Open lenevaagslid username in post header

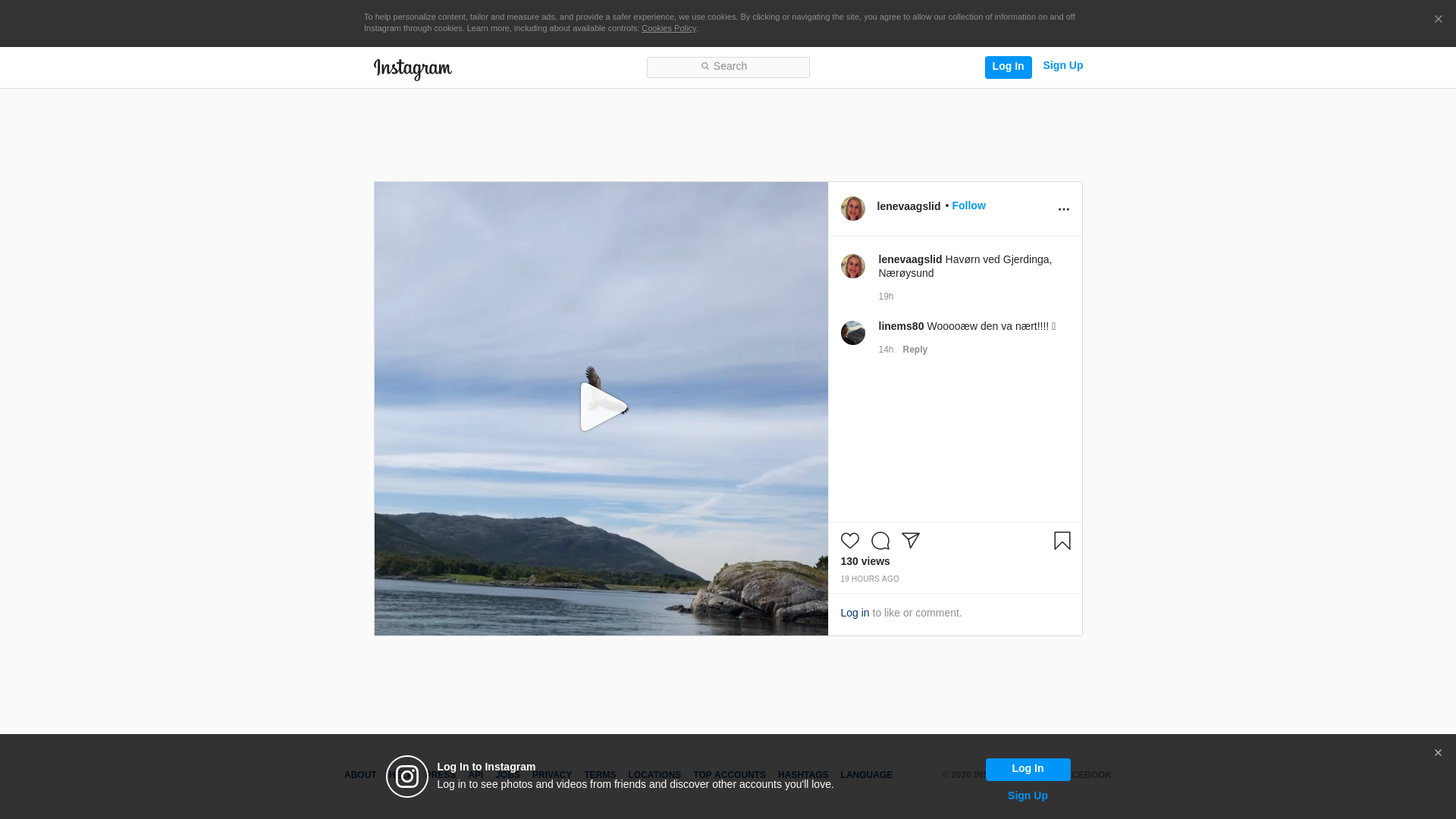point(908,206)
